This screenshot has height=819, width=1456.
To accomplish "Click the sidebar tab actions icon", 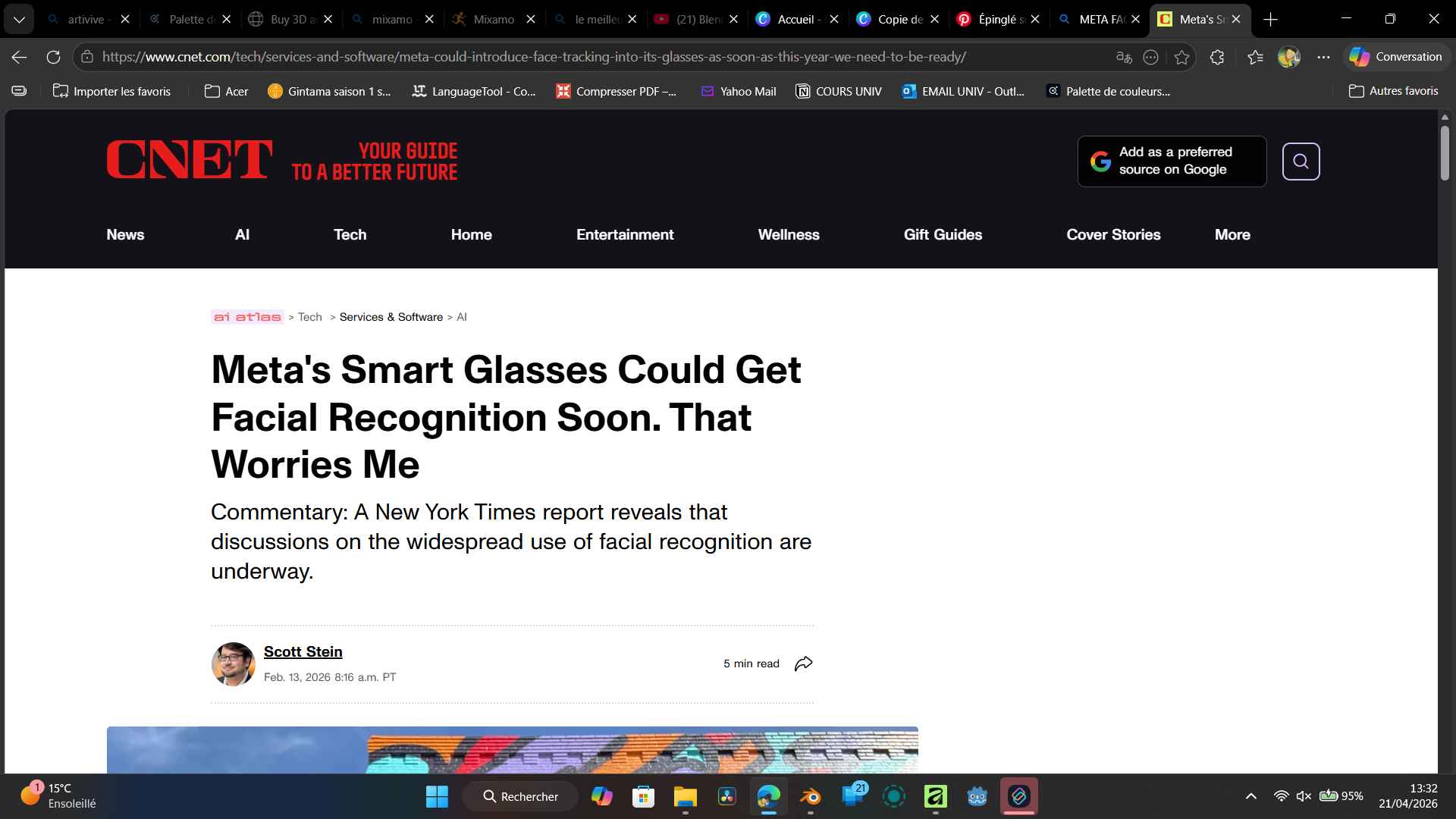I will pyautogui.click(x=19, y=91).
